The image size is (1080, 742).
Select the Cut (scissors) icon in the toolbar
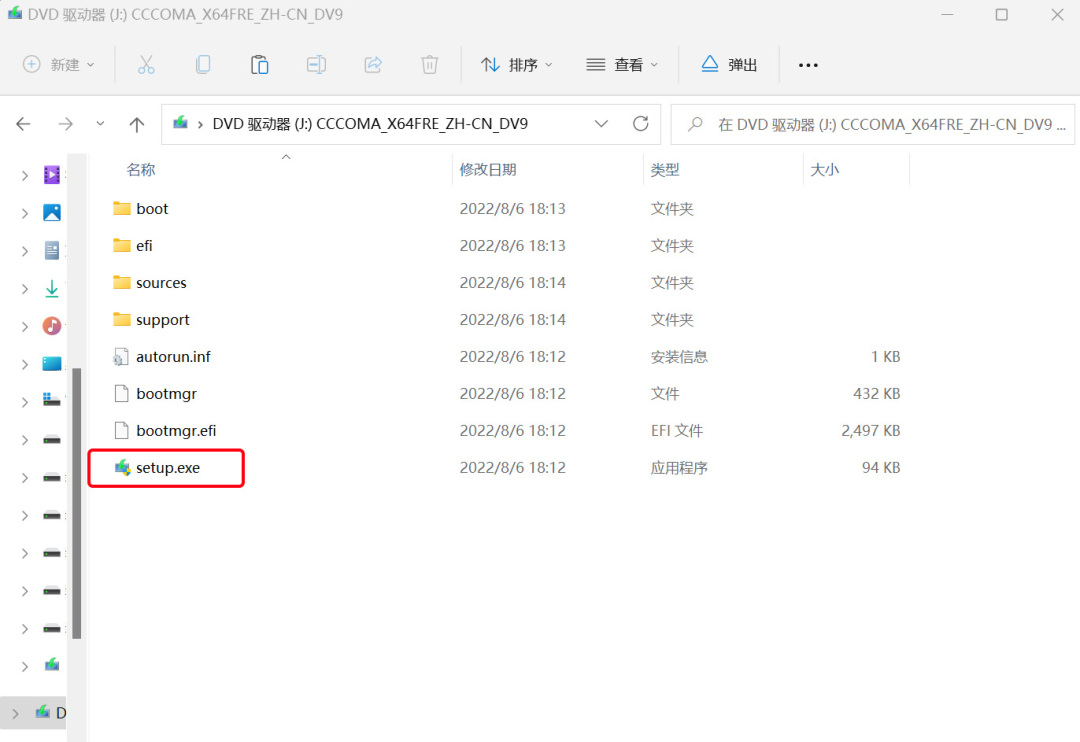point(147,64)
